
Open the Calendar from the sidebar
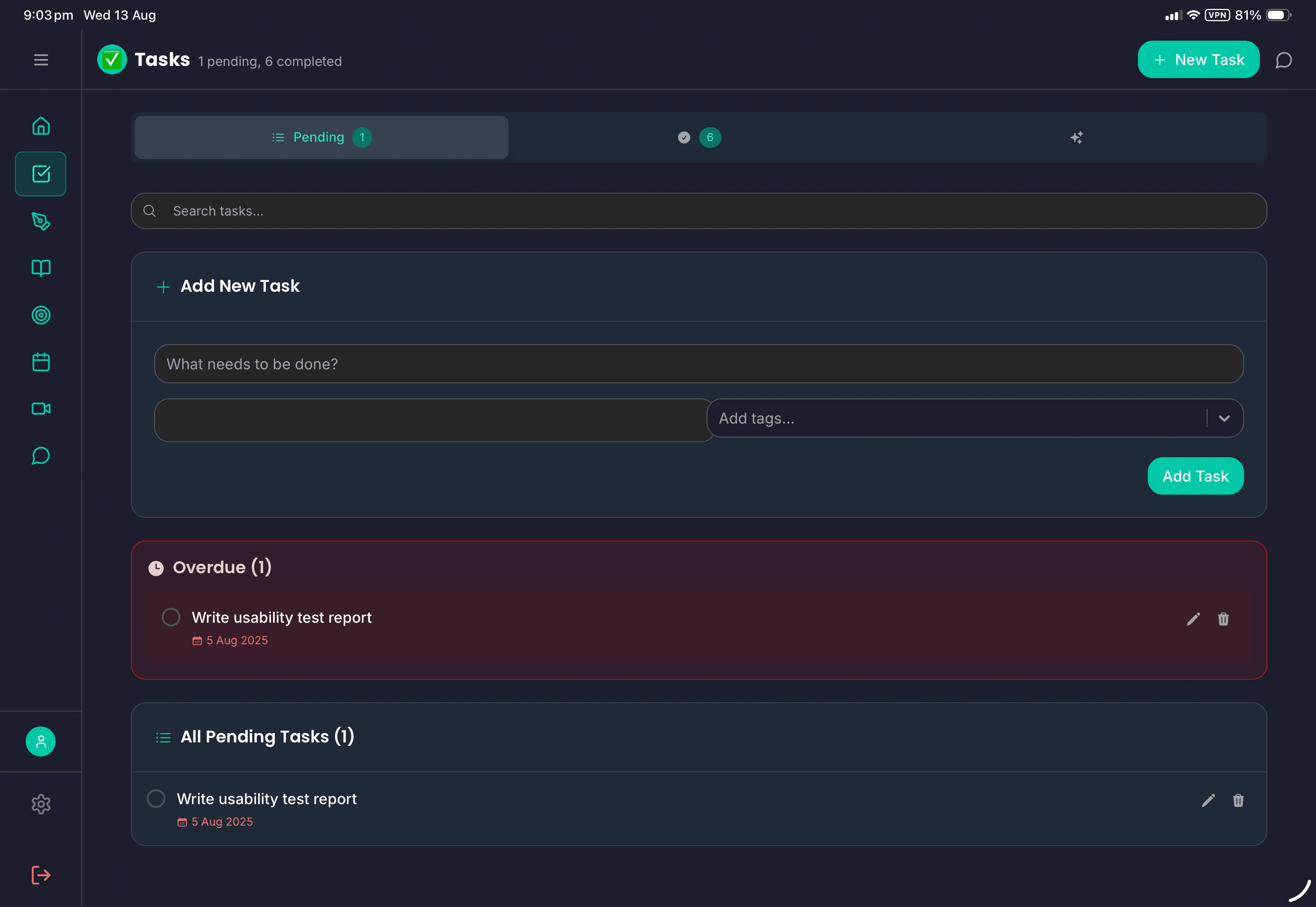click(x=40, y=362)
